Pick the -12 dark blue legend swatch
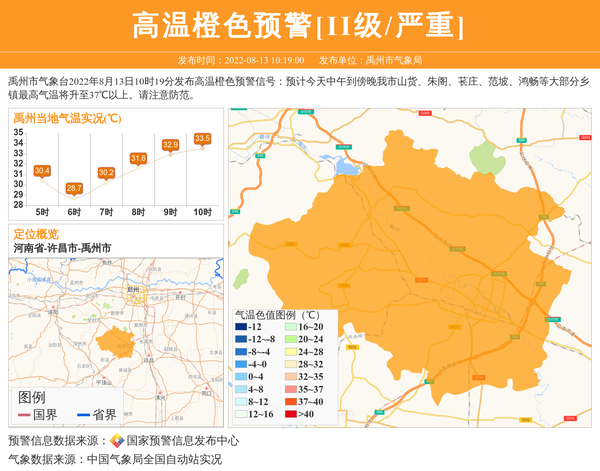 (240, 328)
